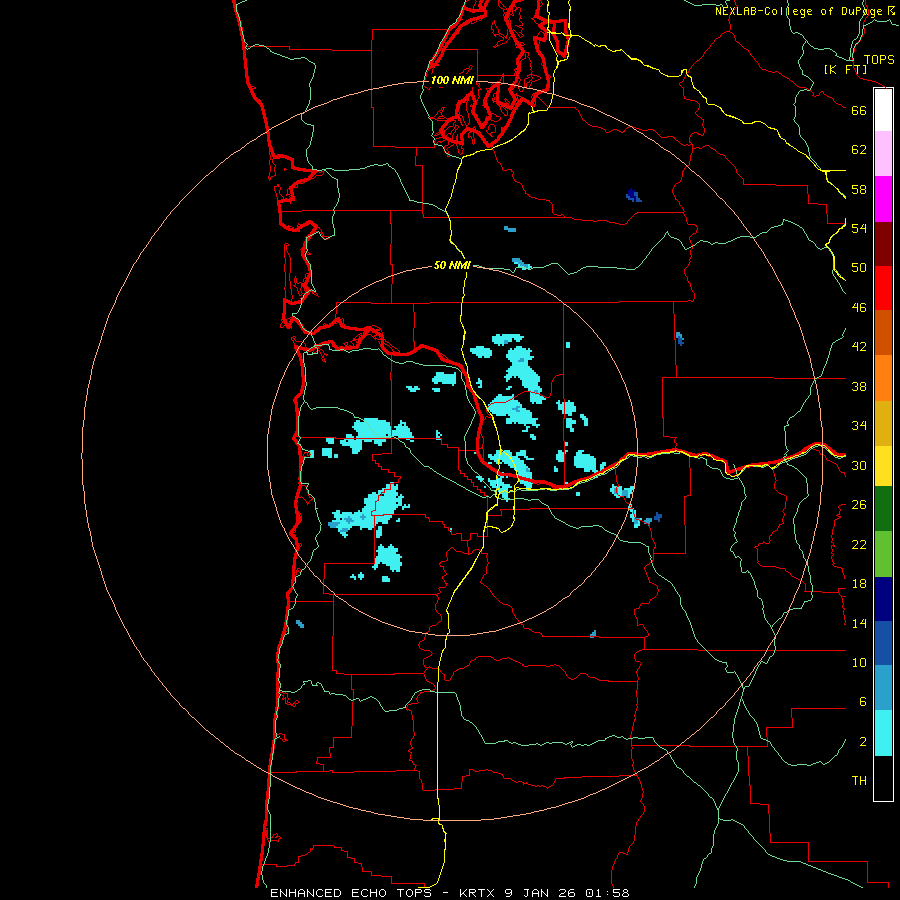
Task: Click the "30" legend value
Action: click(x=859, y=465)
